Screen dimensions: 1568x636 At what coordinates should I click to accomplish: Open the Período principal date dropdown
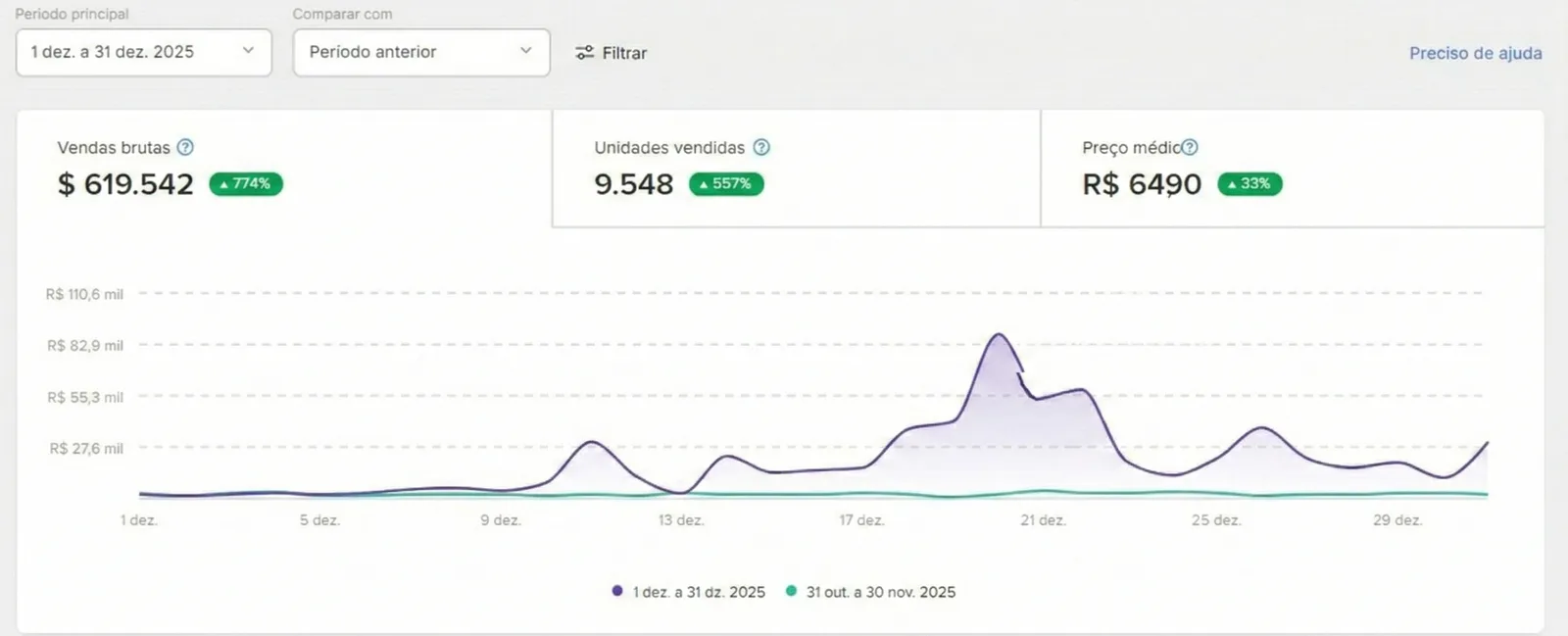click(143, 52)
